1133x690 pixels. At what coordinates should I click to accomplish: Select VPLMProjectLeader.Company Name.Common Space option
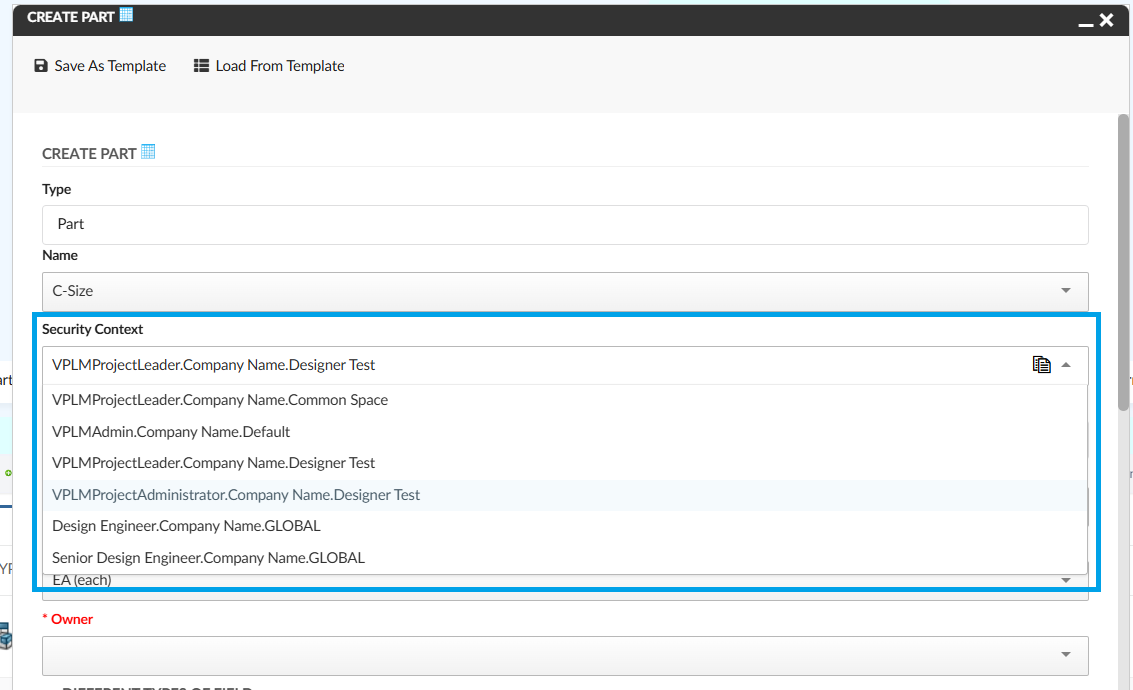coord(565,400)
